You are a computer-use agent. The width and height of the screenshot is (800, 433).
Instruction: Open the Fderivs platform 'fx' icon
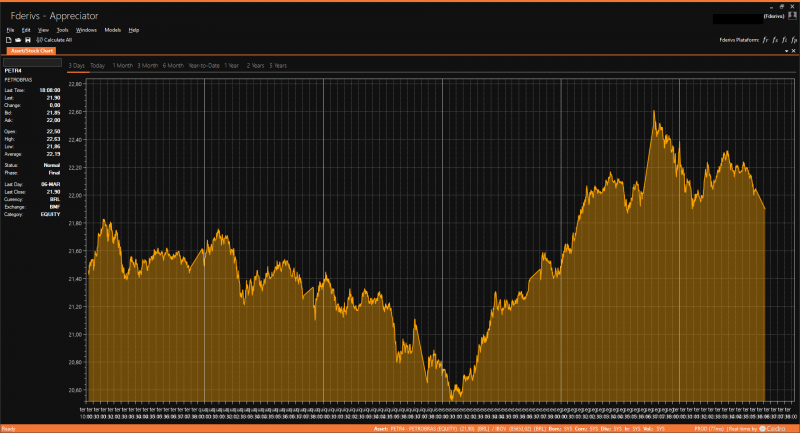pos(774,40)
